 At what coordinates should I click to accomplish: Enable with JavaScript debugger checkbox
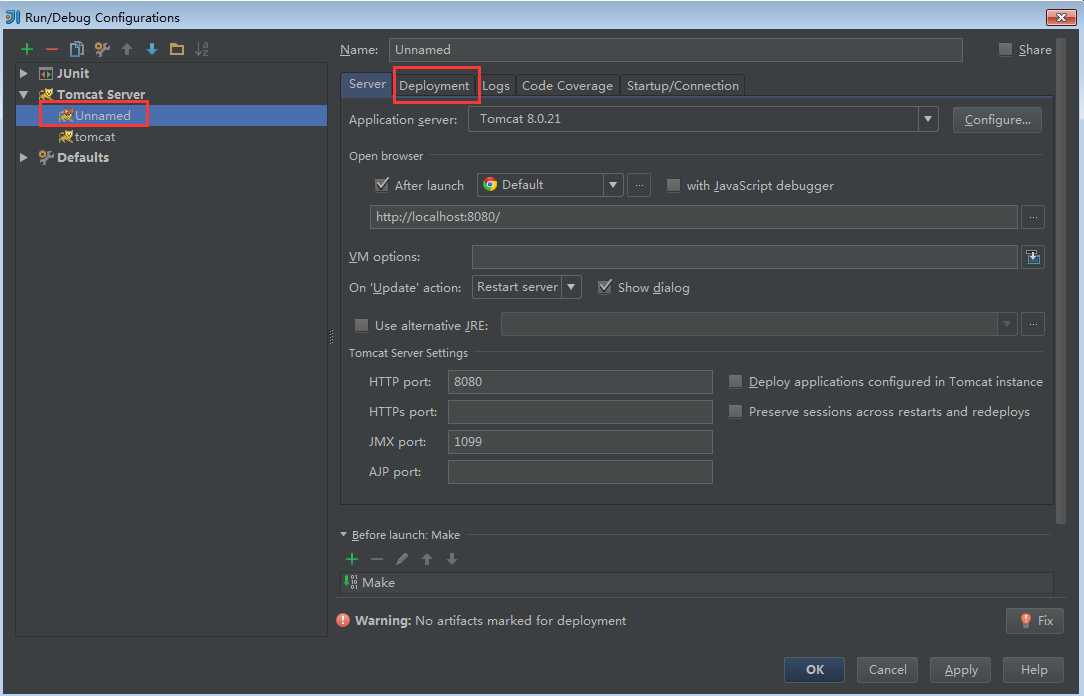pos(673,185)
